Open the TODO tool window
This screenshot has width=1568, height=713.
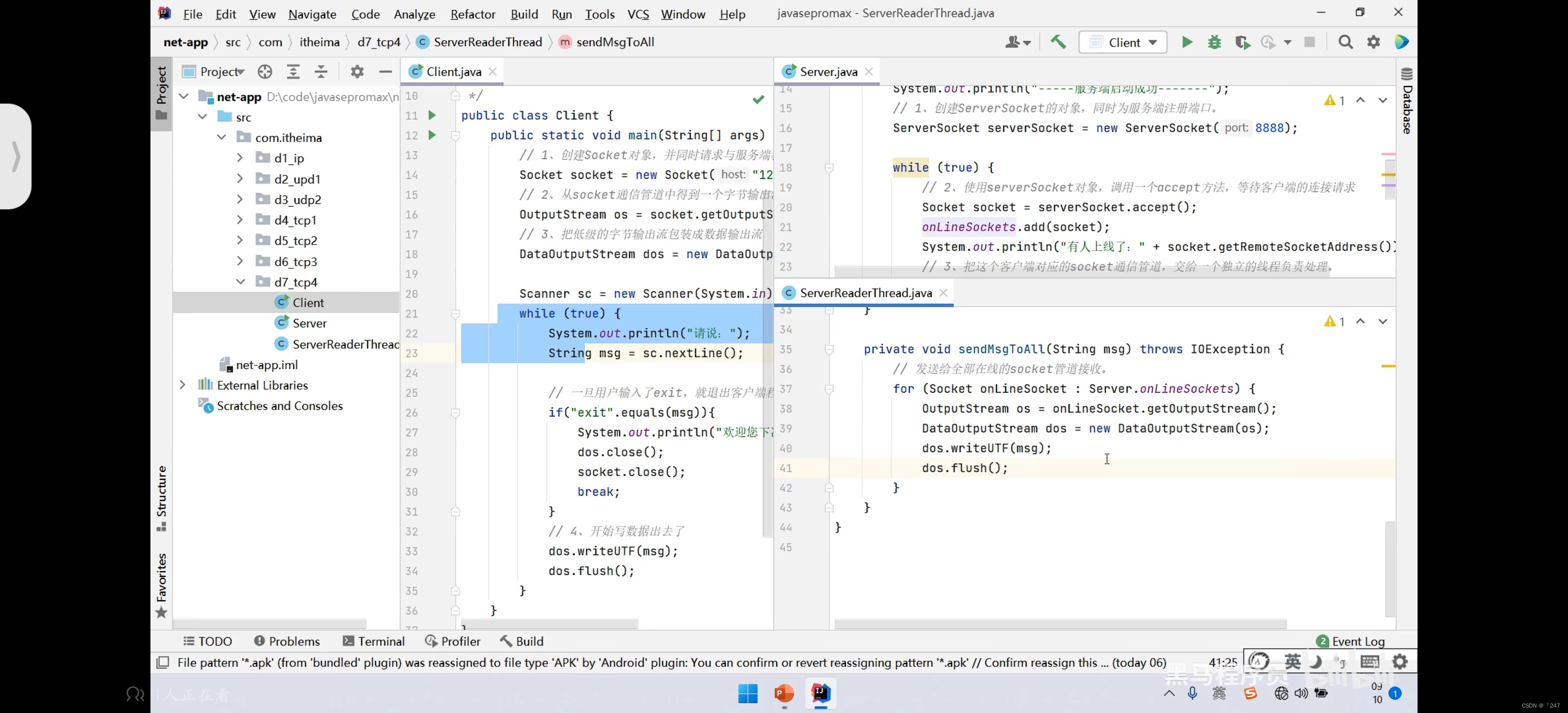point(207,641)
